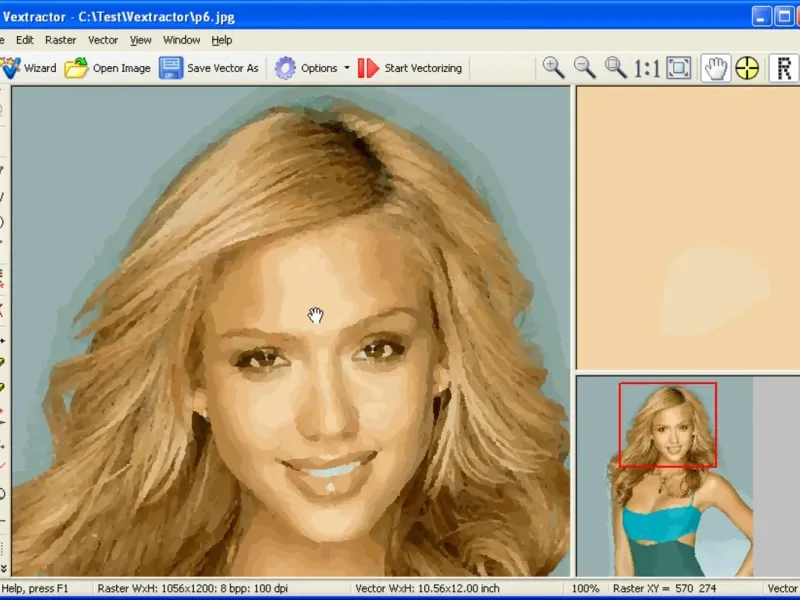Set zoom to 1:1
The height and width of the screenshot is (600, 800).
click(x=647, y=68)
